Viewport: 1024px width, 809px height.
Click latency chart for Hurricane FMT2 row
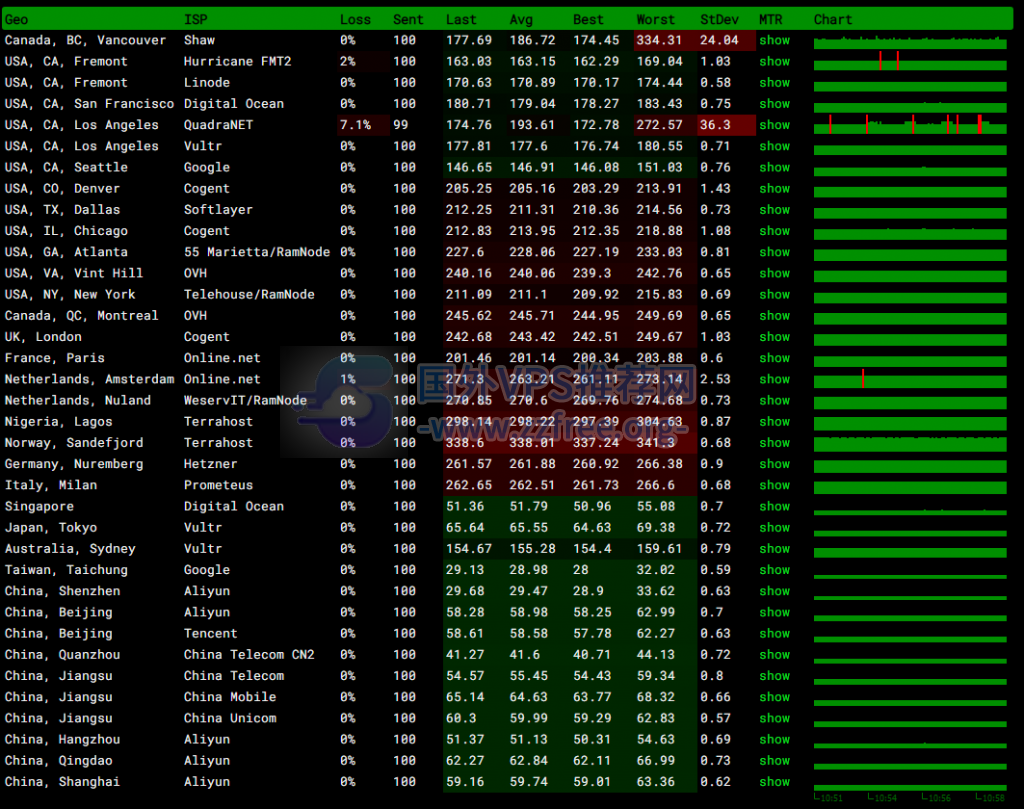[x=910, y=61]
